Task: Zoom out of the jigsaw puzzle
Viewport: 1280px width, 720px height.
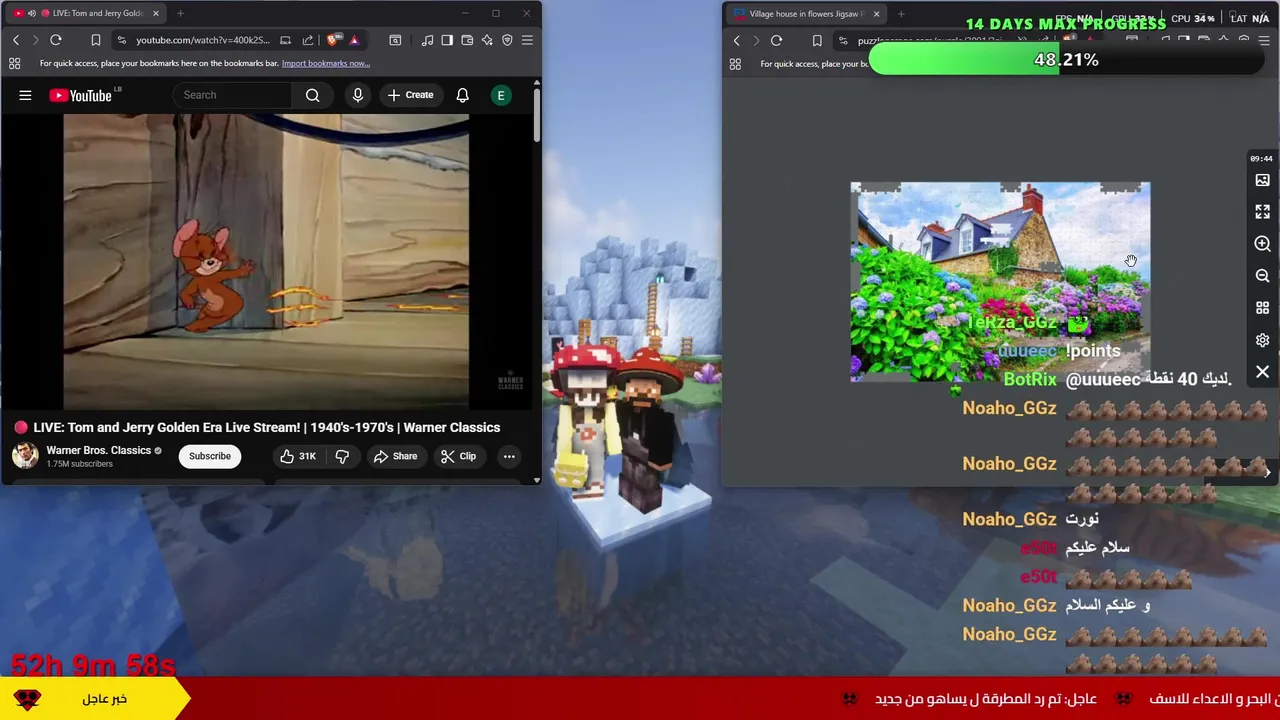Action: [x=1262, y=276]
